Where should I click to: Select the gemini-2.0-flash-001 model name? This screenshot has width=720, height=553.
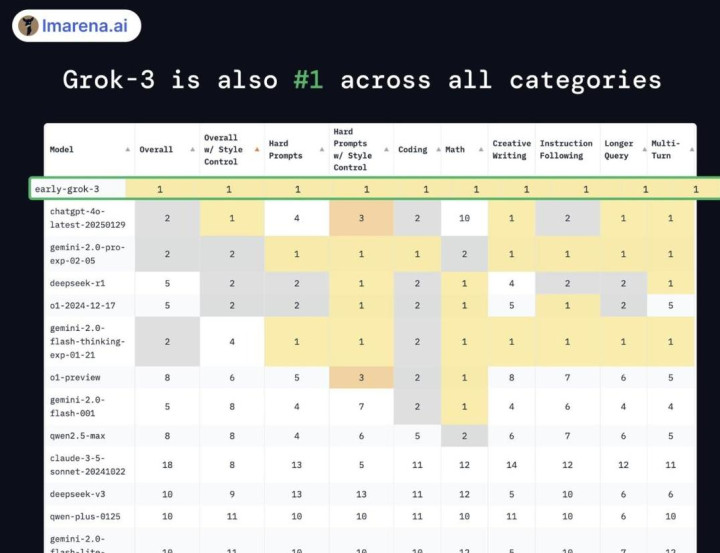[x=77, y=406]
